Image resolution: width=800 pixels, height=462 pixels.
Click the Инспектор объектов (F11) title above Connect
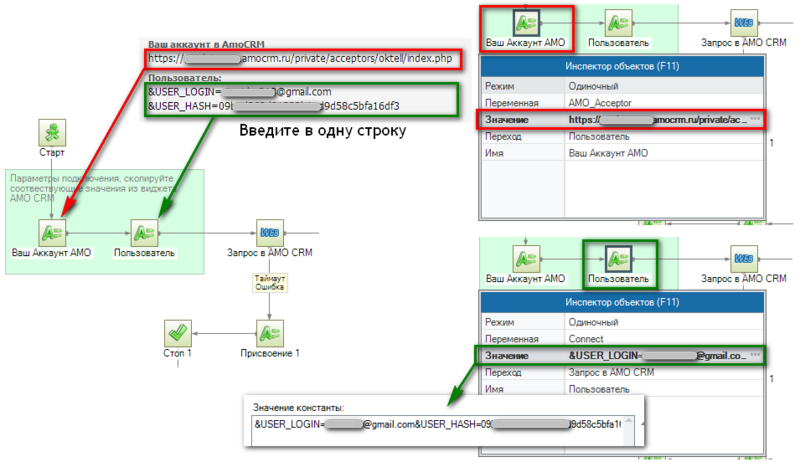point(622,302)
